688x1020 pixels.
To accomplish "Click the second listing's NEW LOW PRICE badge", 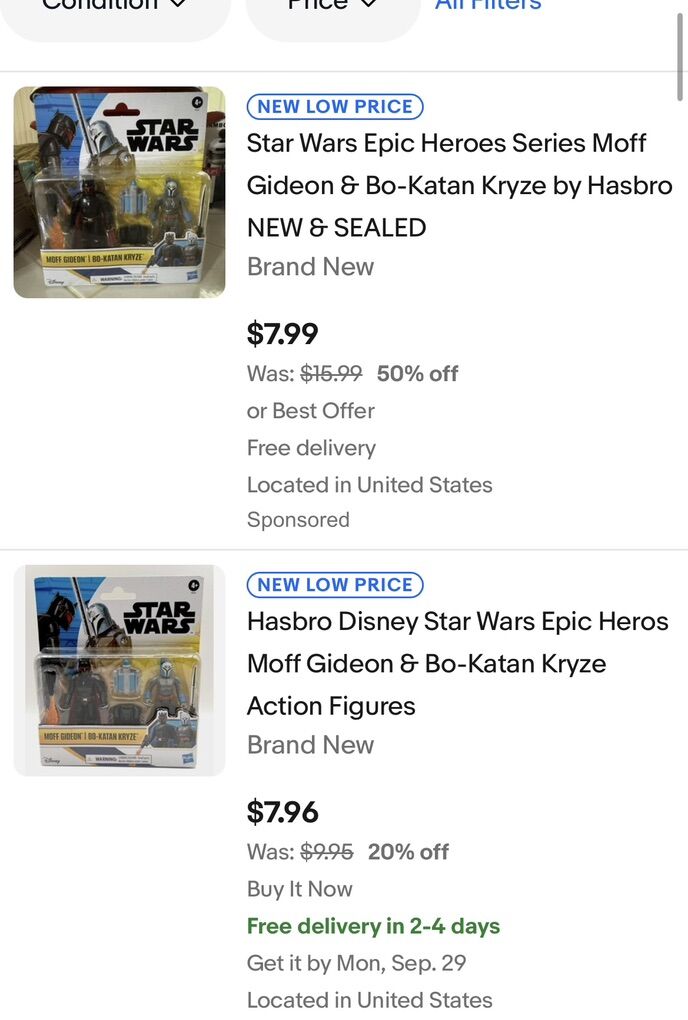I will (x=335, y=585).
